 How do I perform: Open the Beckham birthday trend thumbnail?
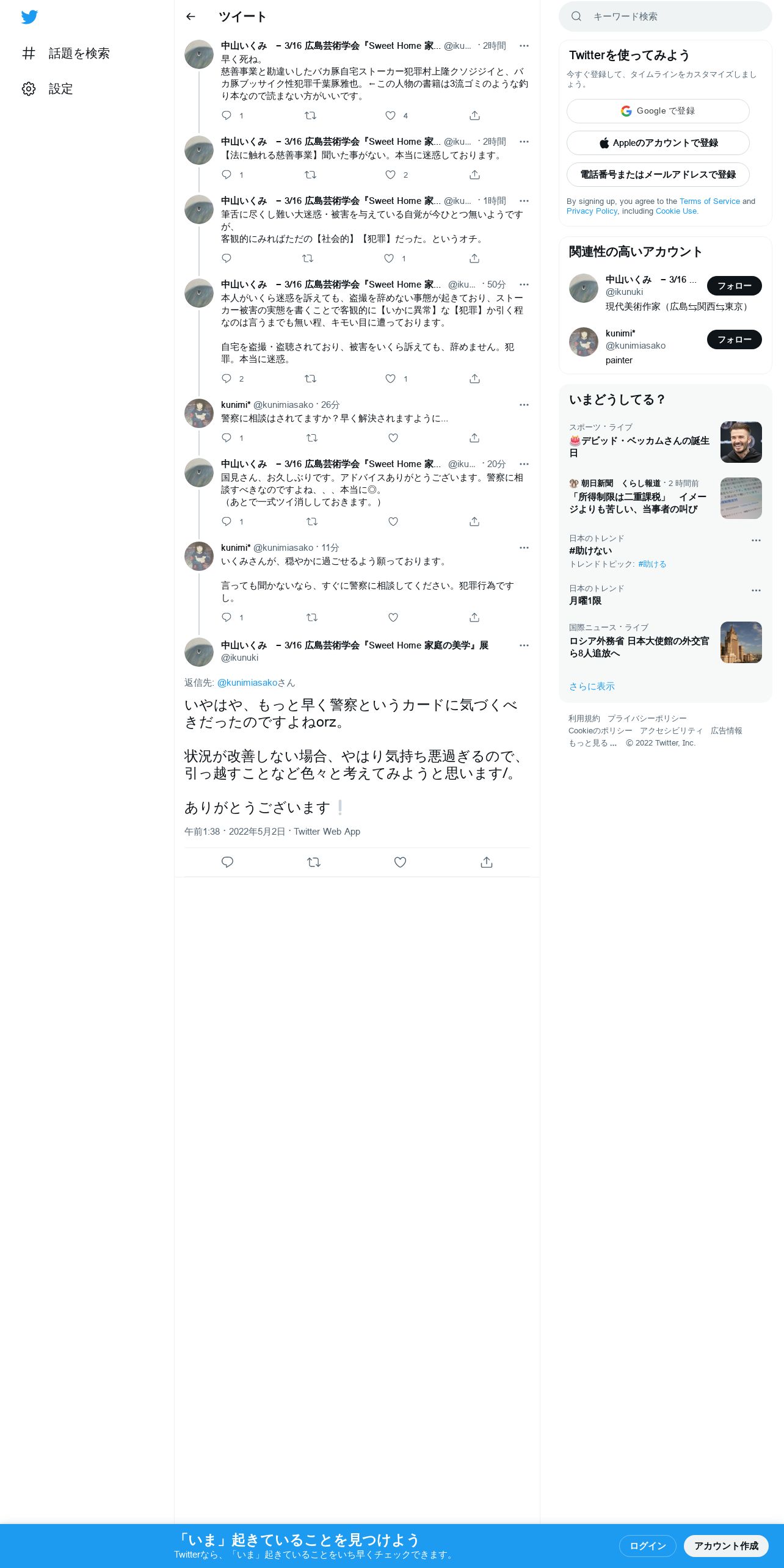[x=741, y=442]
